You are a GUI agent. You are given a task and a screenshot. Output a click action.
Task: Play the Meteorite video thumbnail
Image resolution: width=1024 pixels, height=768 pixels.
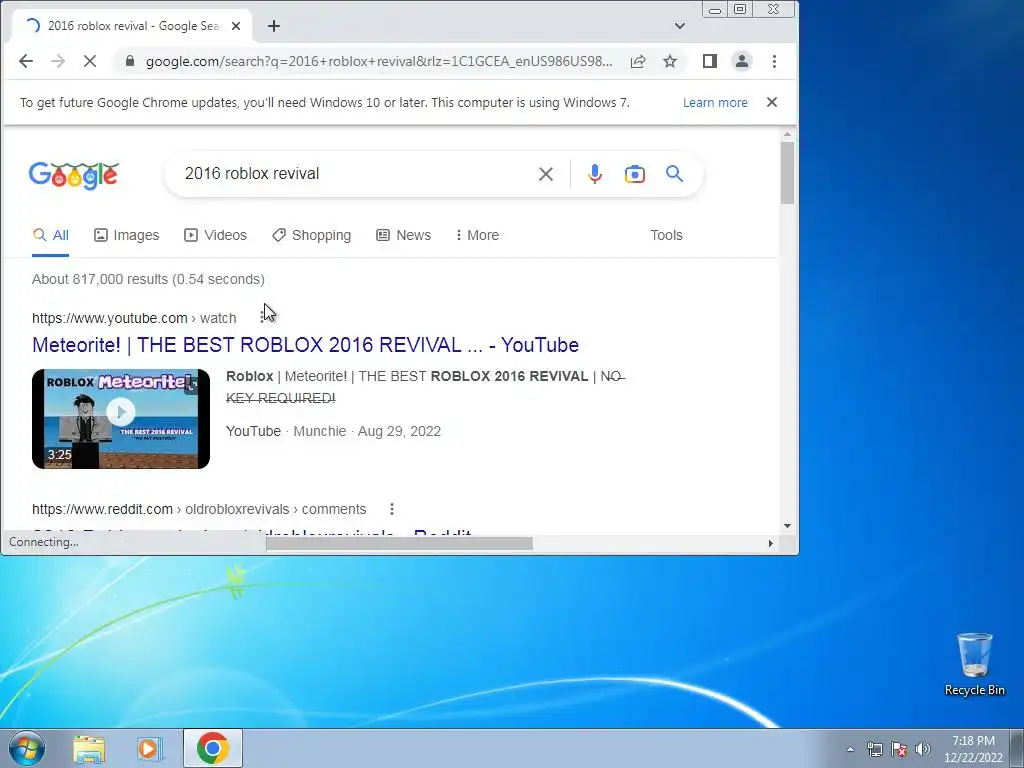pyautogui.click(x=121, y=419)
